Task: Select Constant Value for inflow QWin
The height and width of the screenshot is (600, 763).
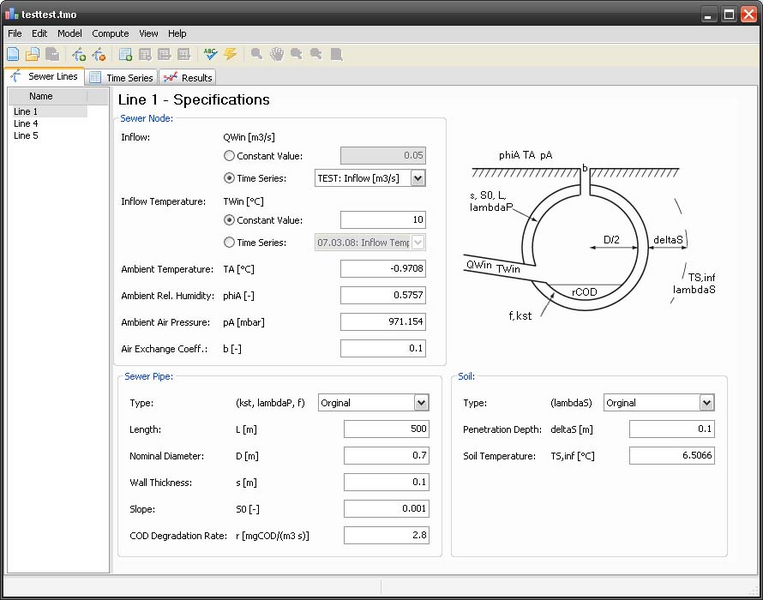Action: pos(230,156)
